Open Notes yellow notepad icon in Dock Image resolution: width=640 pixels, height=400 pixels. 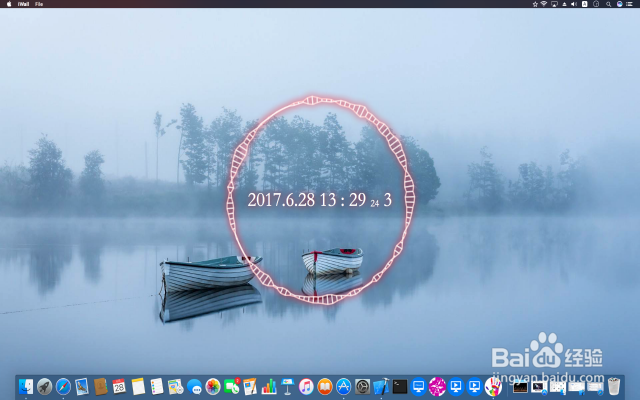point(138,386)
